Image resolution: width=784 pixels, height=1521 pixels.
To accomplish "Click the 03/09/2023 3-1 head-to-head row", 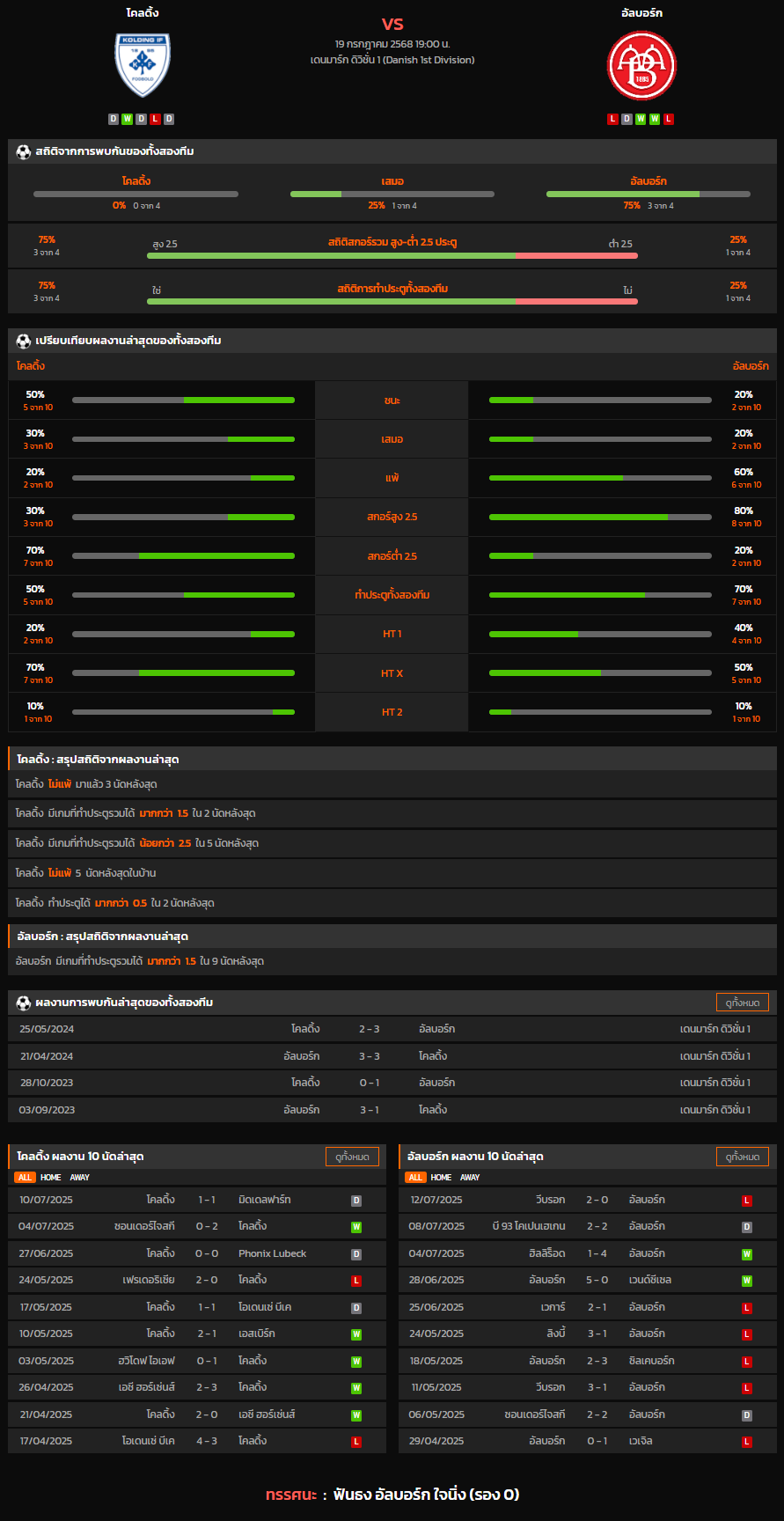I will [392, 1110].
